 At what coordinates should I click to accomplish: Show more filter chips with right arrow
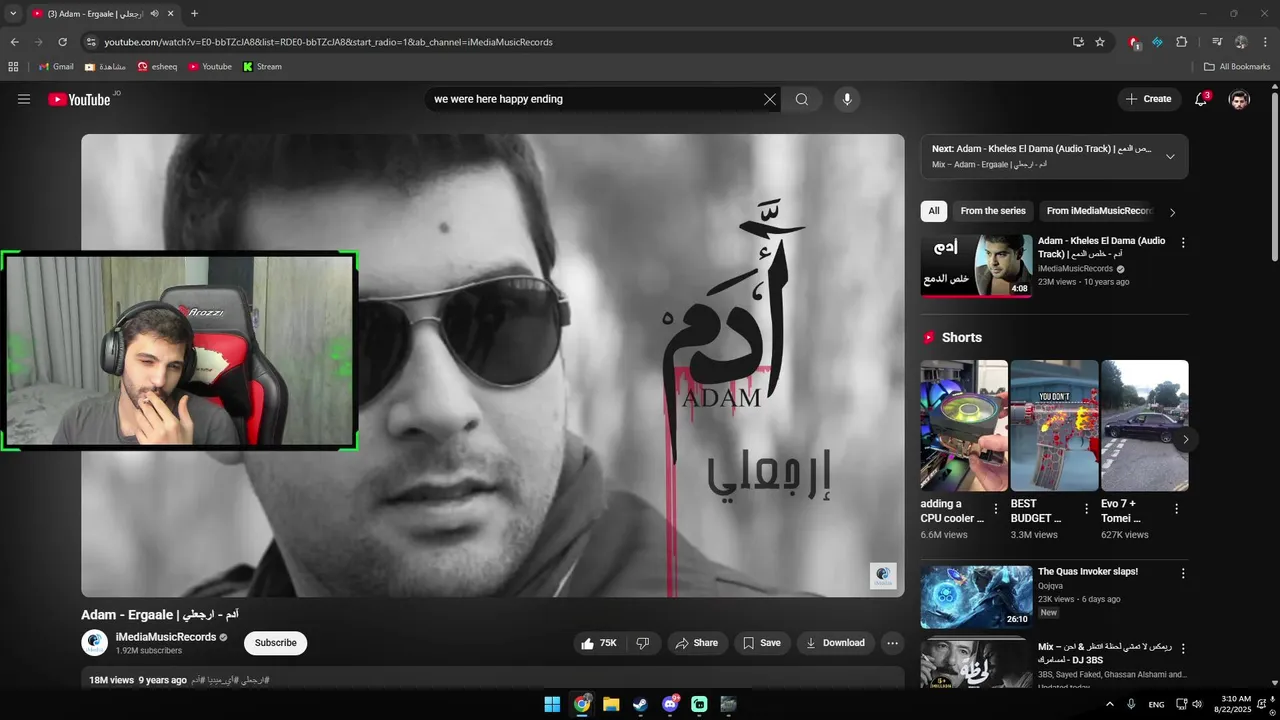(1173, 212)
